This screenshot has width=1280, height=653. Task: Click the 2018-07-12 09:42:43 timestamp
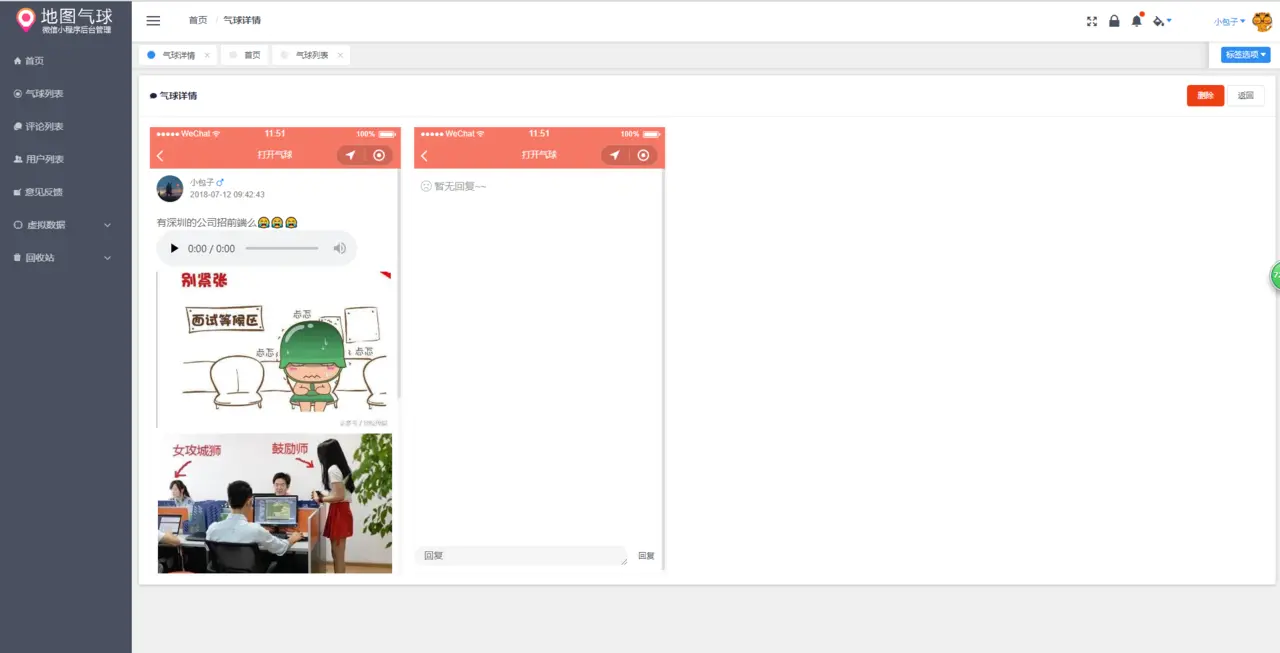(227, 195)
